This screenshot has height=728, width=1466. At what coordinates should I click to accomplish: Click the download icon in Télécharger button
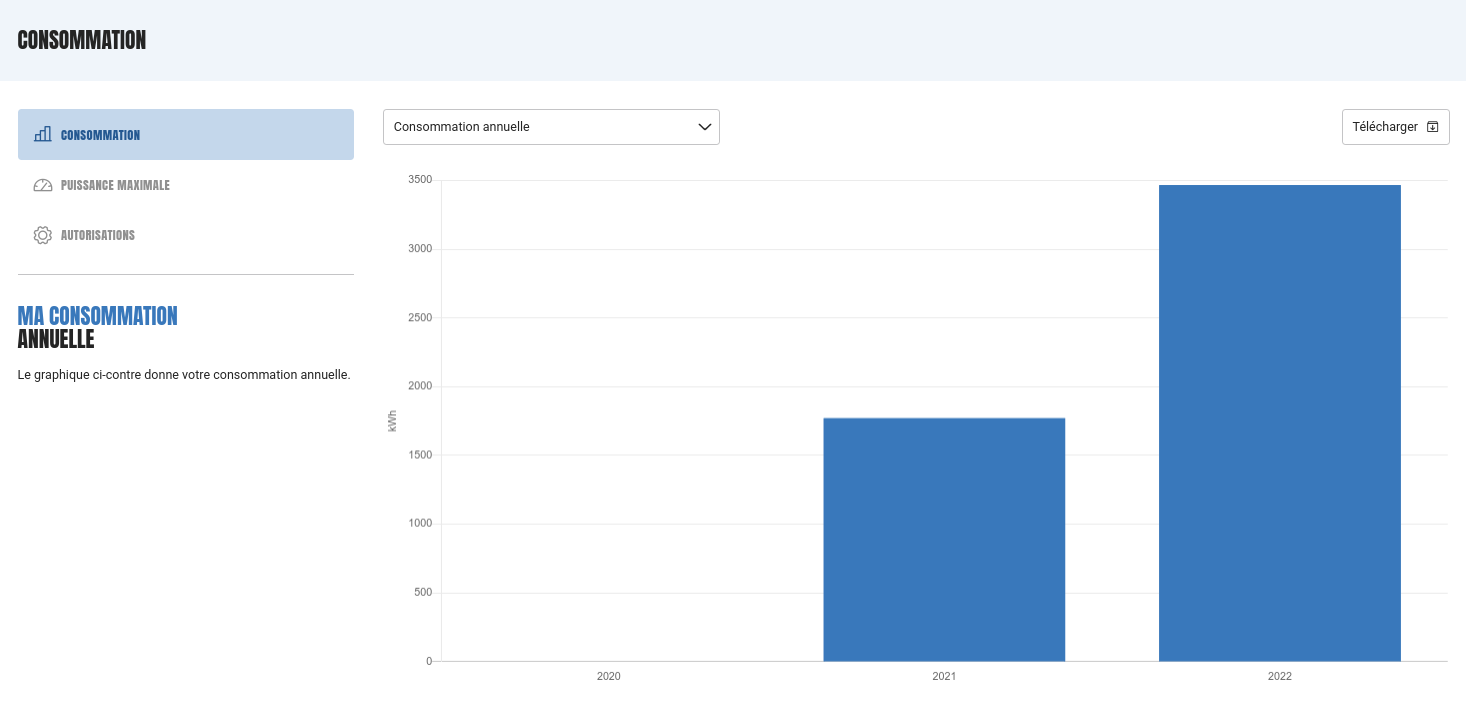click(1432, 127)
